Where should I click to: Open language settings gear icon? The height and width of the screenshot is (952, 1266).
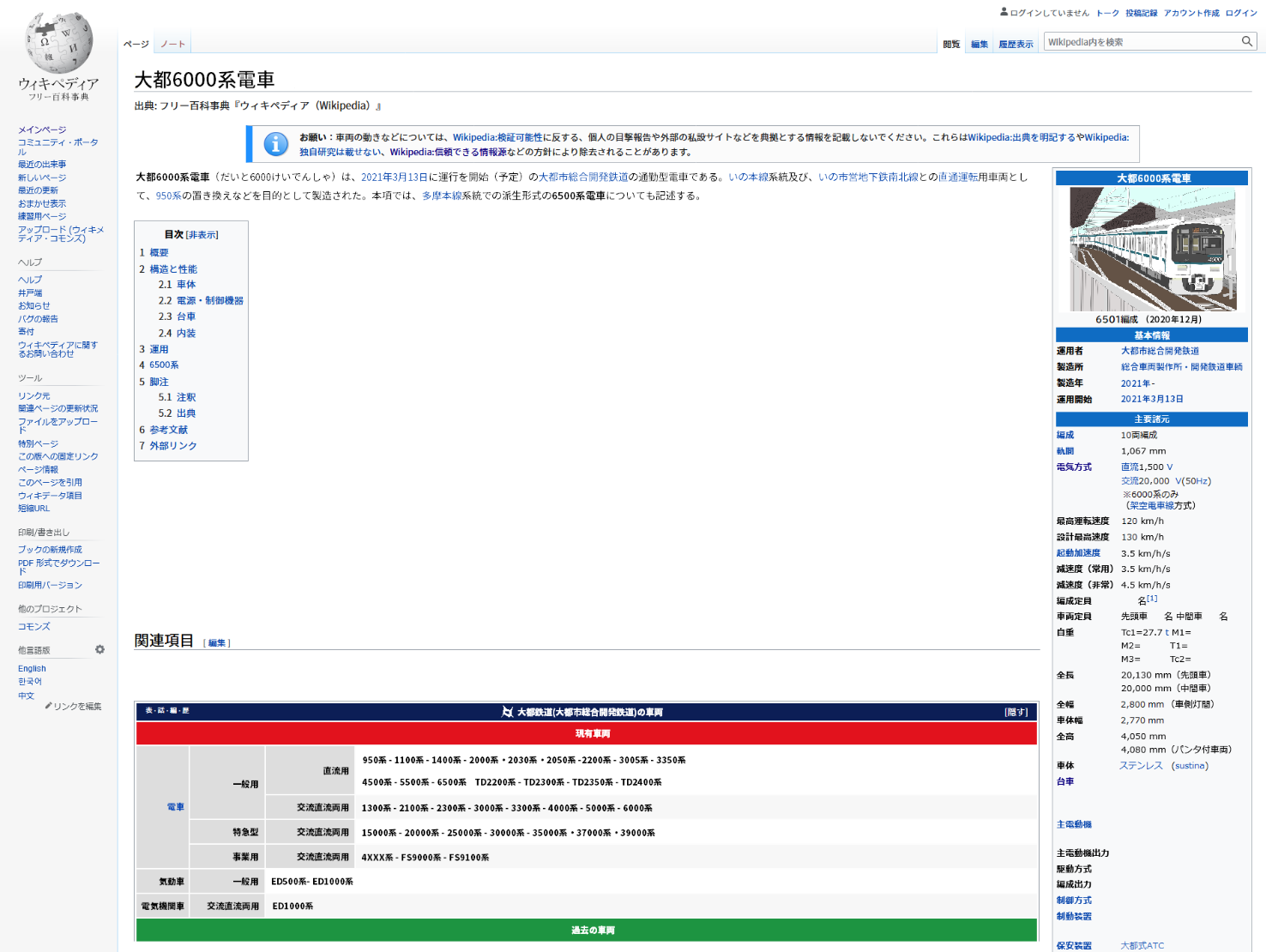[x=99, y=650]
